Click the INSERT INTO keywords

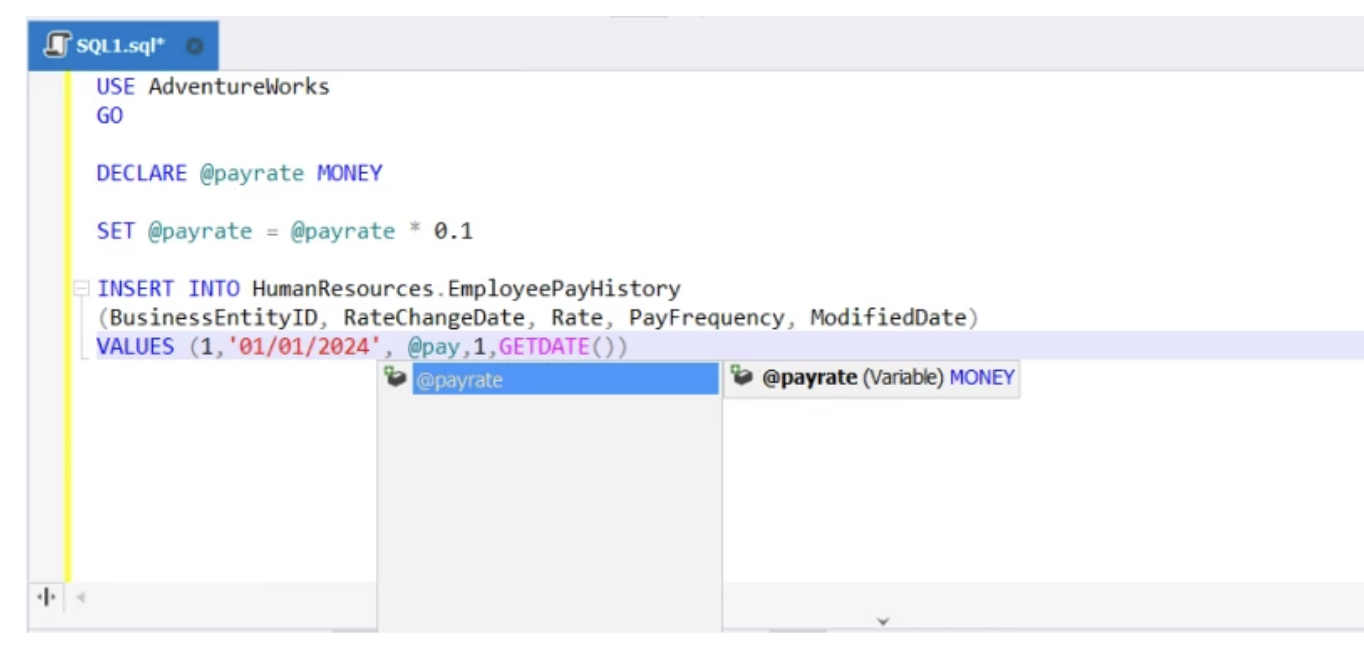click(x=168, y=289)
